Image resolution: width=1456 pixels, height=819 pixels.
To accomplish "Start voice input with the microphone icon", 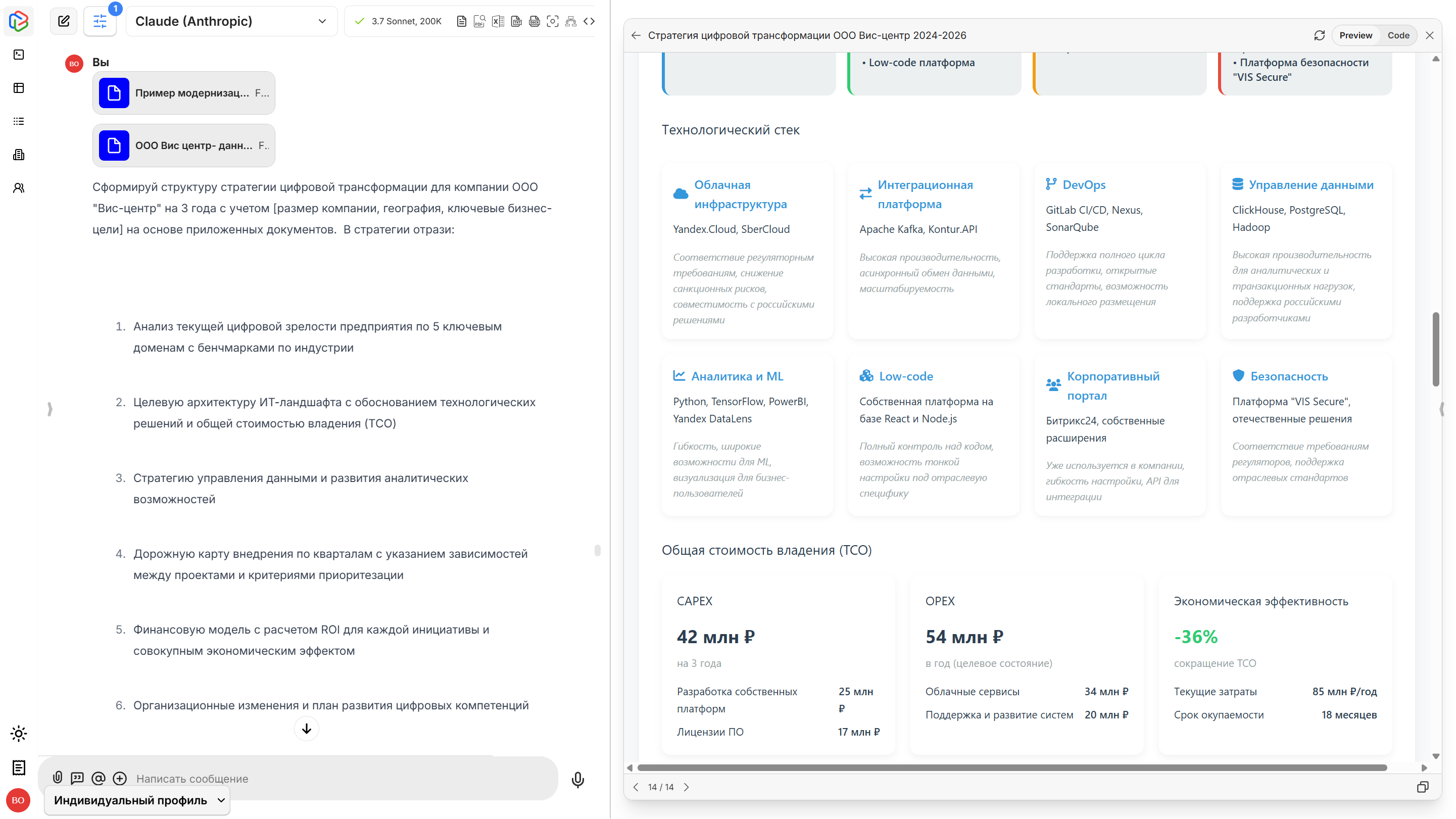I will (577, 780).
